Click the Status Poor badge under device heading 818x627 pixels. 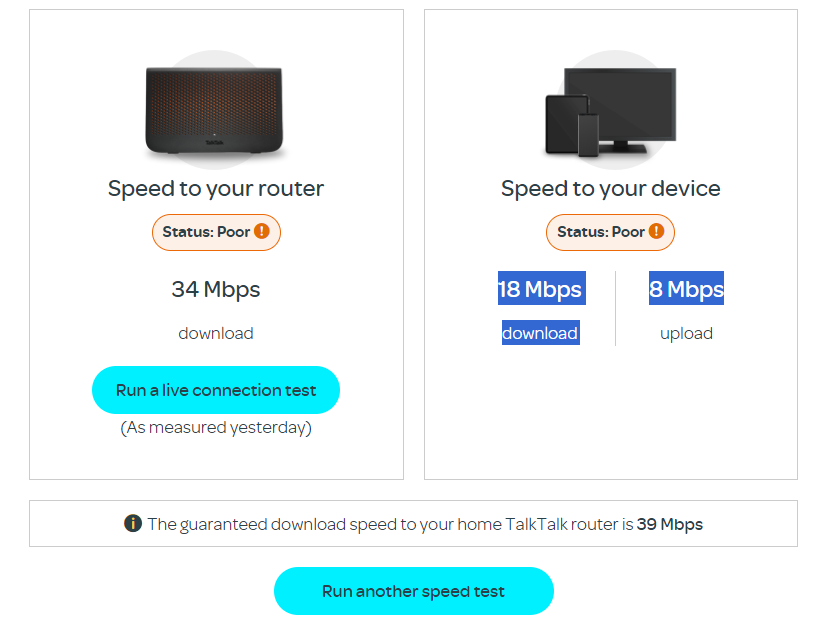click(x=610, y=231)
